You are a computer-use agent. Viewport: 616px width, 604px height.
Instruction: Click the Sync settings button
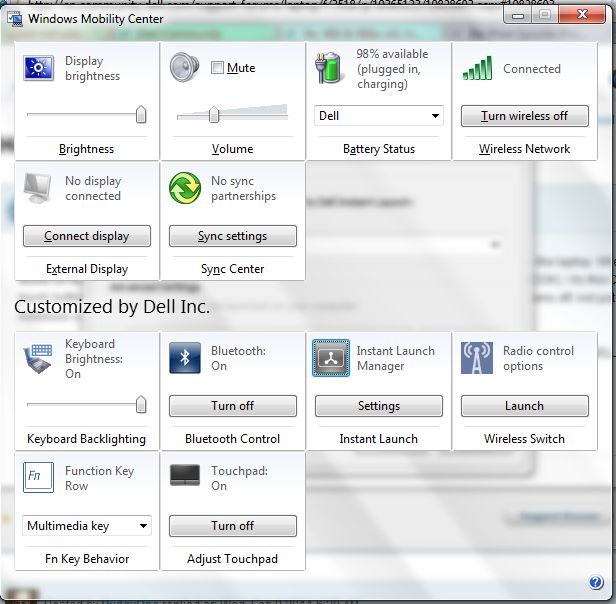click(233, 236)
